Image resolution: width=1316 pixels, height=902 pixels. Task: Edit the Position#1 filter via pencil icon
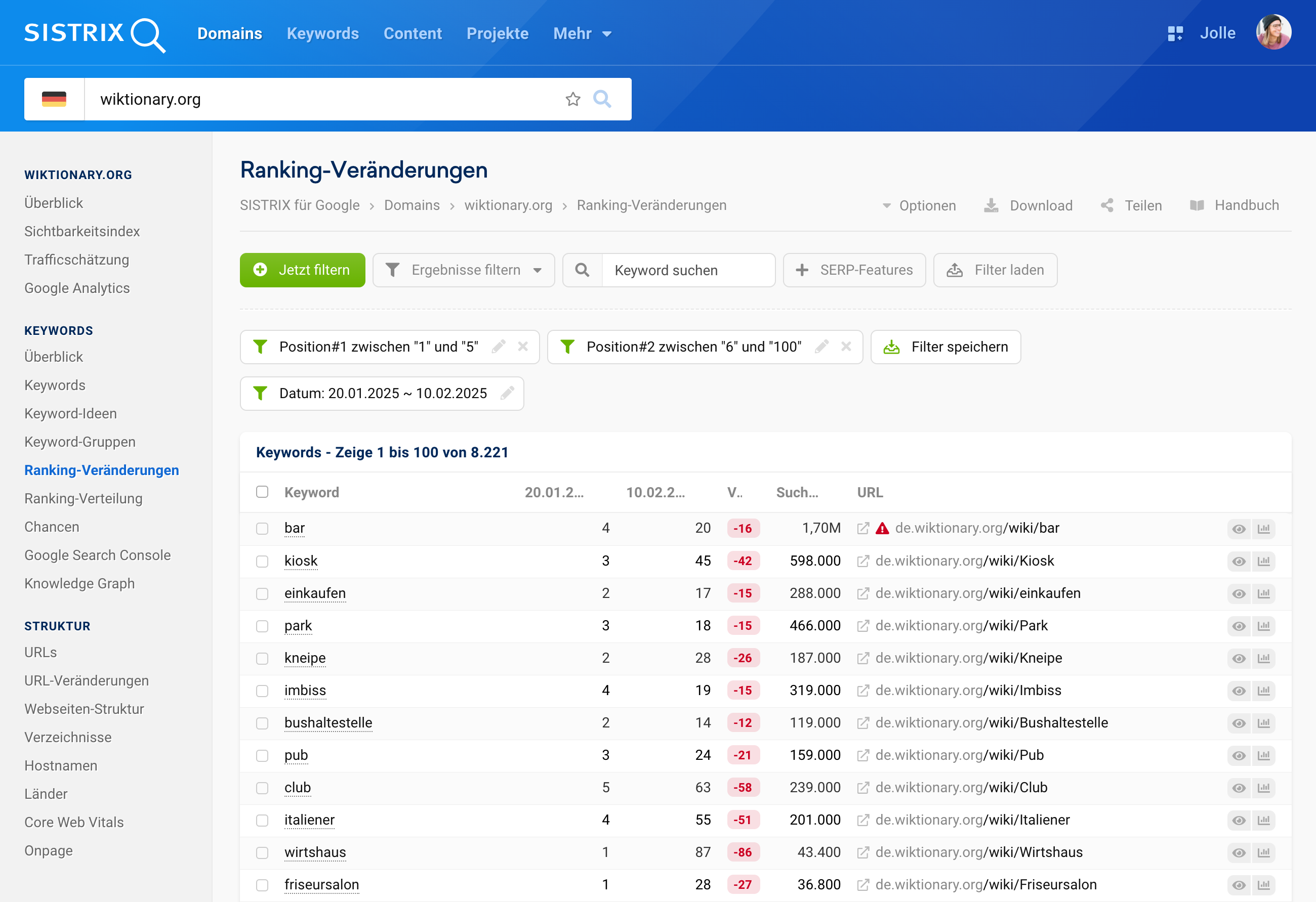tap(499, 347)
